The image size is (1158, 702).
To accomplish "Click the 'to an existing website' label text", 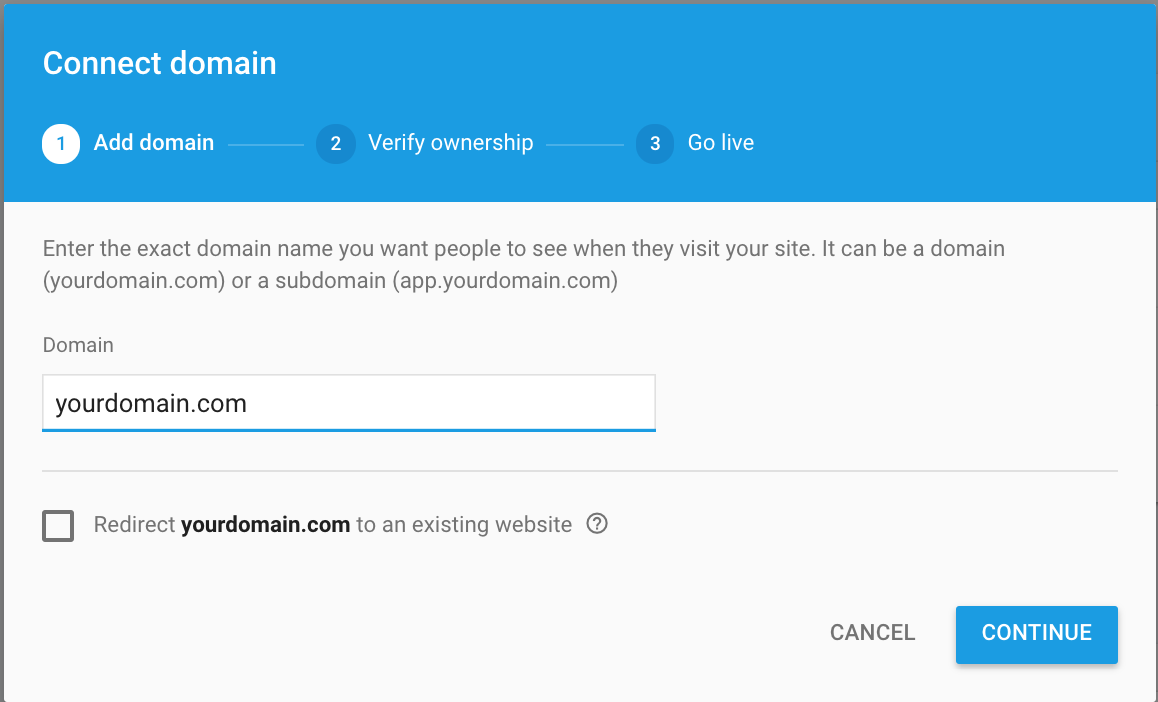I will pos(464,525).
